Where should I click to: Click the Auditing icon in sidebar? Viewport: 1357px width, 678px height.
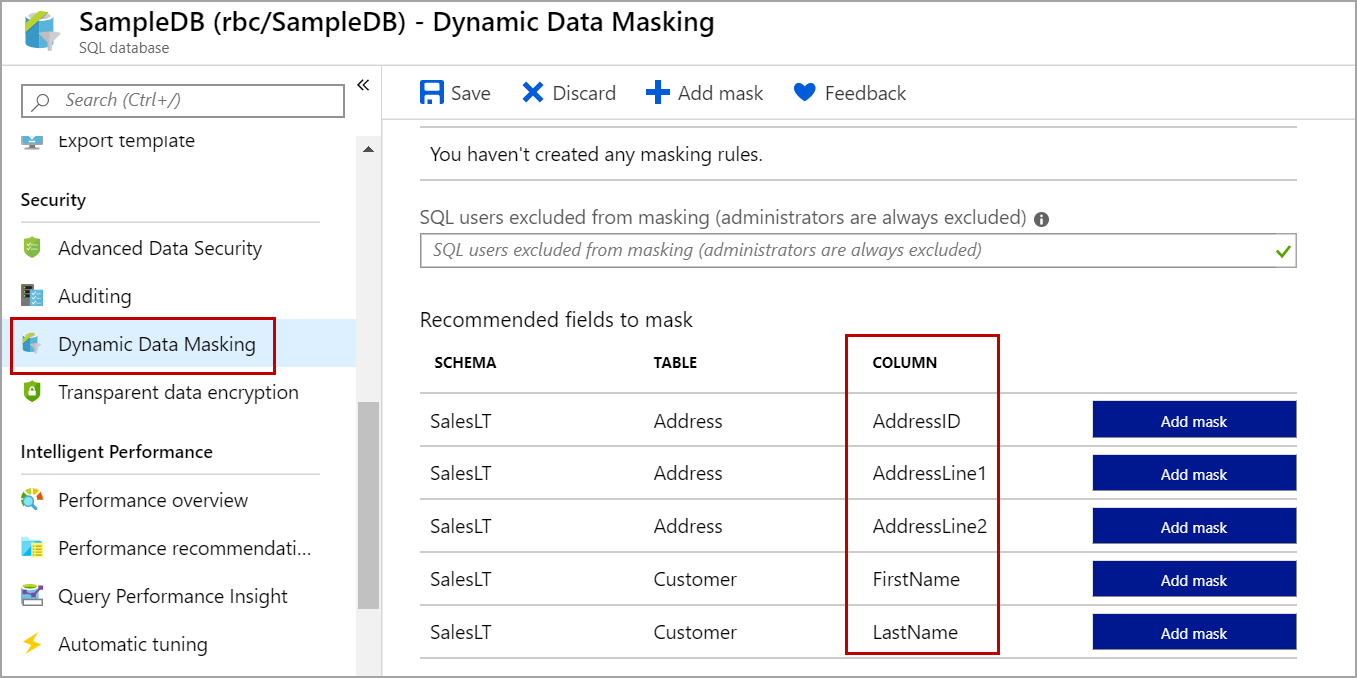tap(32, 296)
